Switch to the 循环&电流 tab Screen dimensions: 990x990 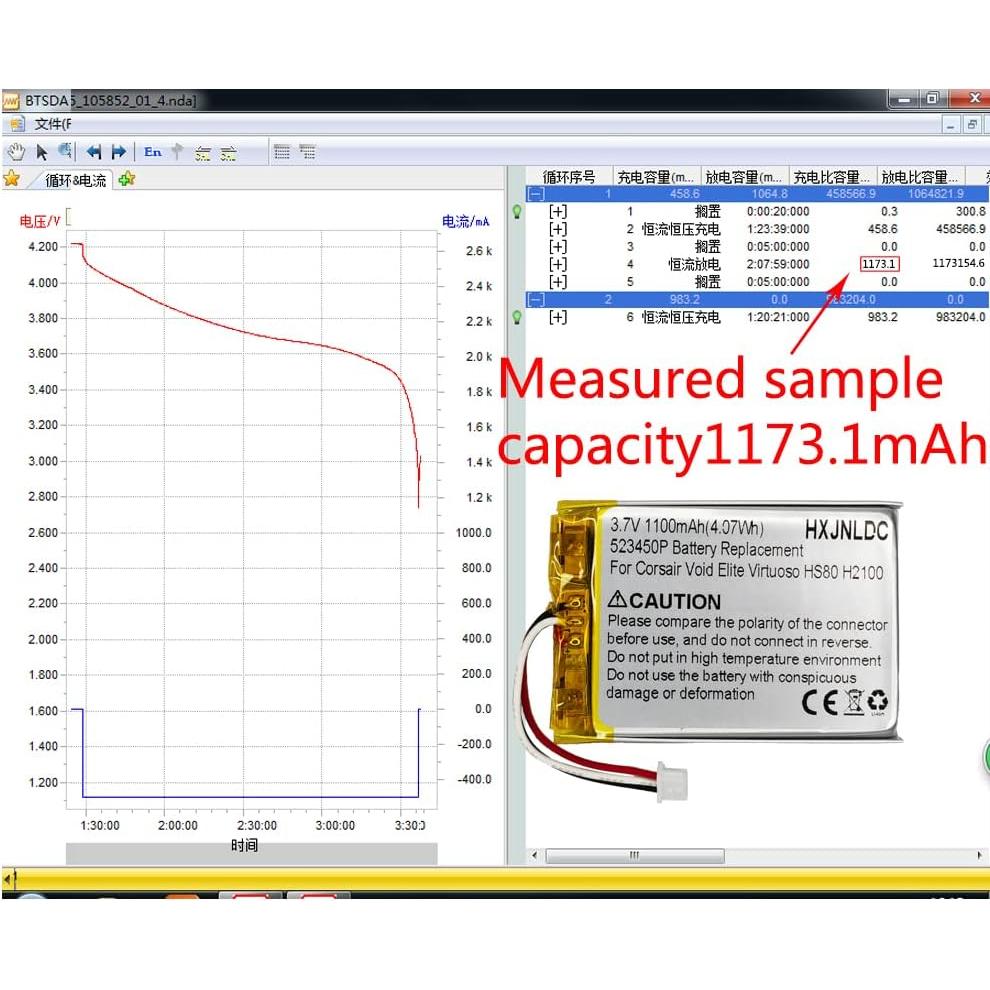coord(75,180)
